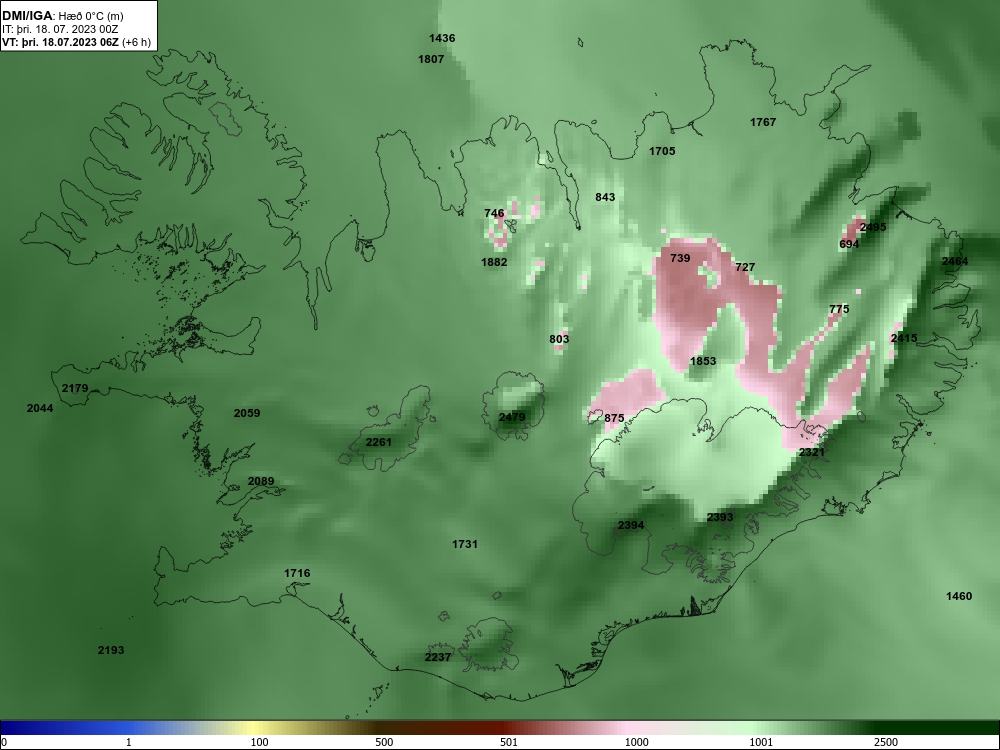Select the 2393 height label
The width and height of the screenshot is (1000, 750).
click(720, 517)
